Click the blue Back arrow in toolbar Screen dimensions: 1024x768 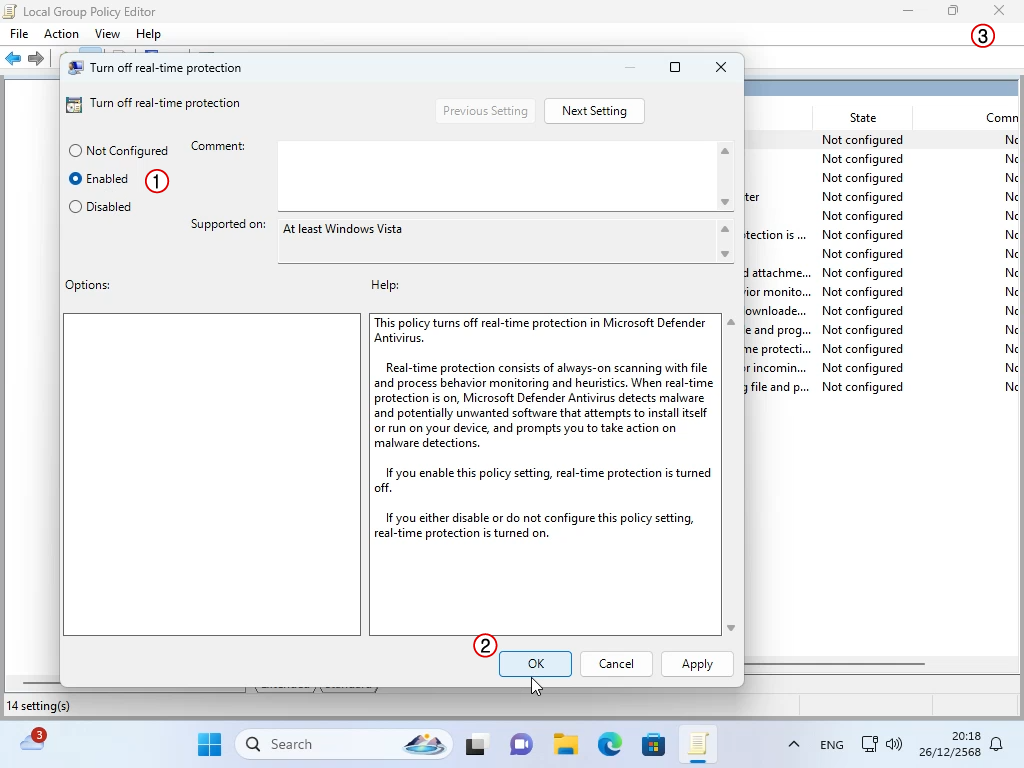point(13,58)
